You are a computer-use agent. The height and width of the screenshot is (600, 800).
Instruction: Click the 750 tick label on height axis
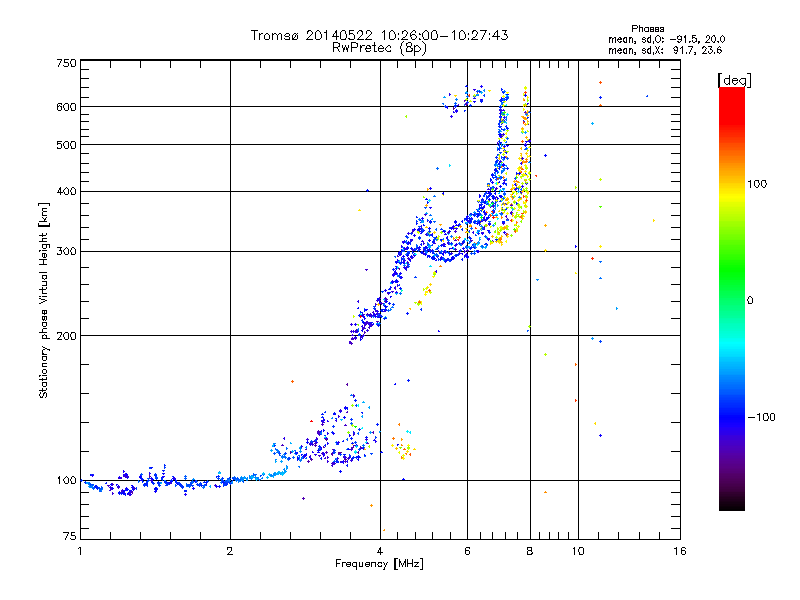tap(66, 63)
